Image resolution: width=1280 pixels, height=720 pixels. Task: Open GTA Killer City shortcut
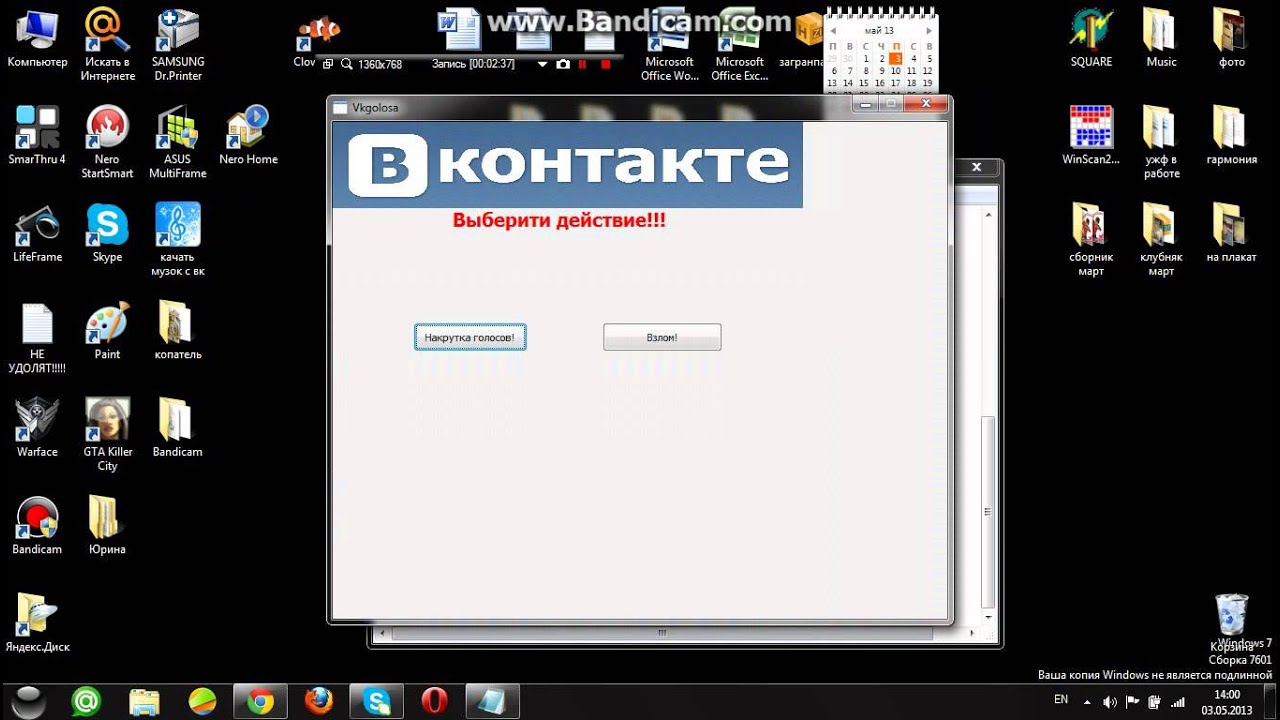[107, 435]
